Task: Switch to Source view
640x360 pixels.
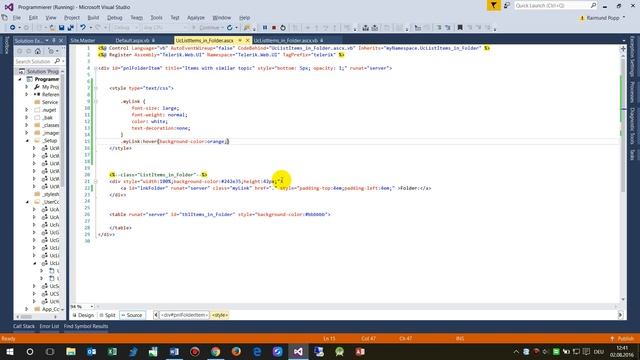Action: (x=132, y=315)
